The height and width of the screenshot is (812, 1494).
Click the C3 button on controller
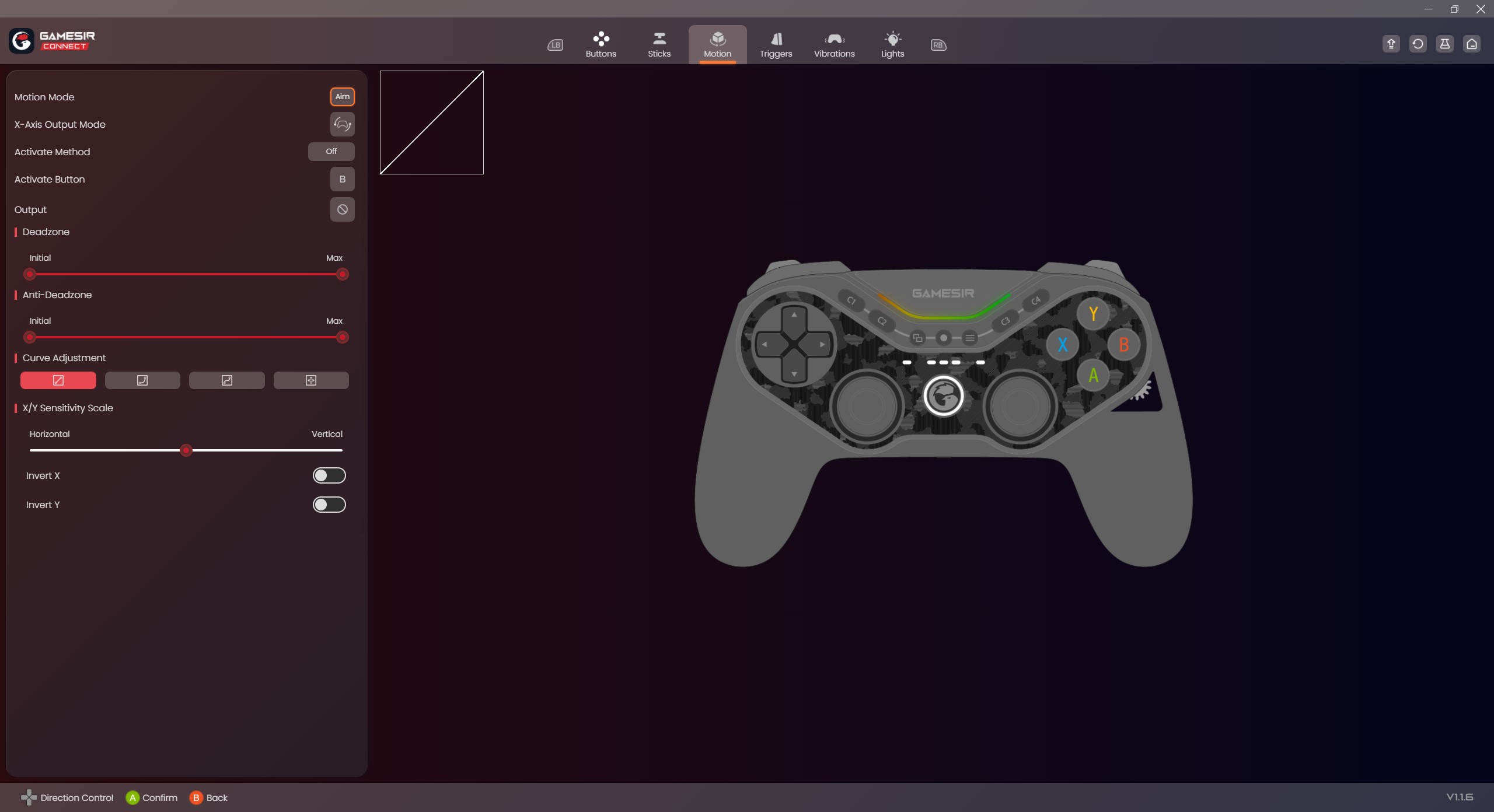tap(1006, 321)
